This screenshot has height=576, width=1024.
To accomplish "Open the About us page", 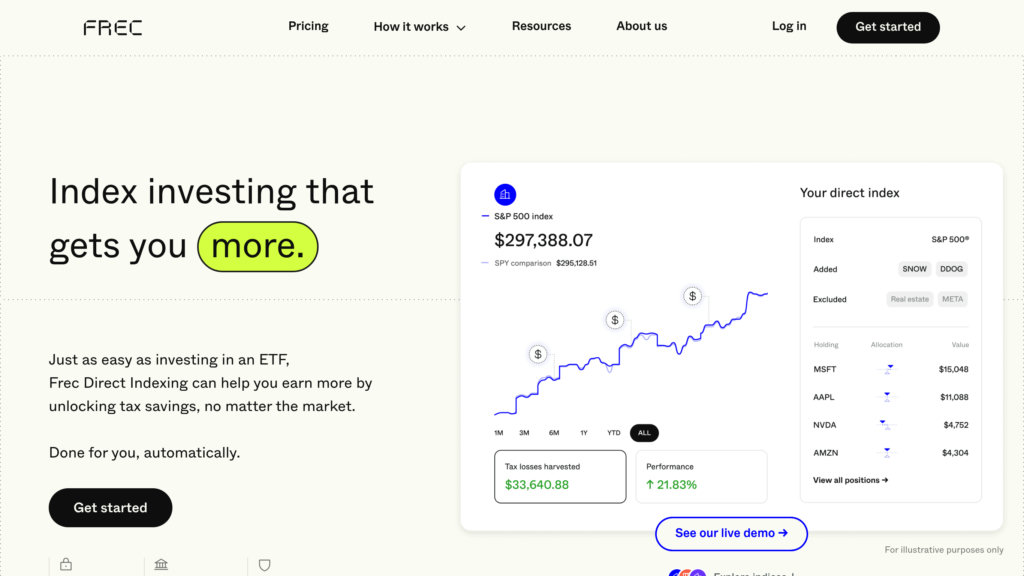I will 641,26.
